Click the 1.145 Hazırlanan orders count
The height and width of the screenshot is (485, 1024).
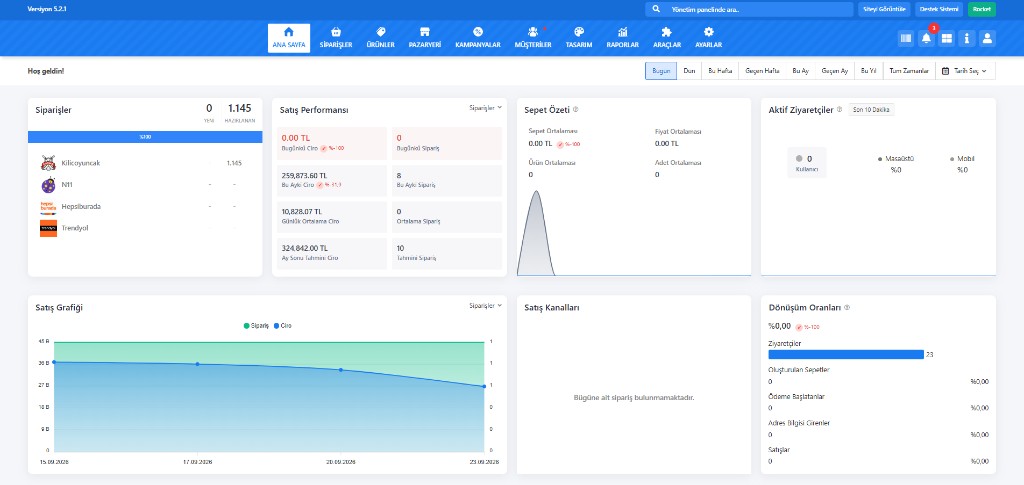240,112
